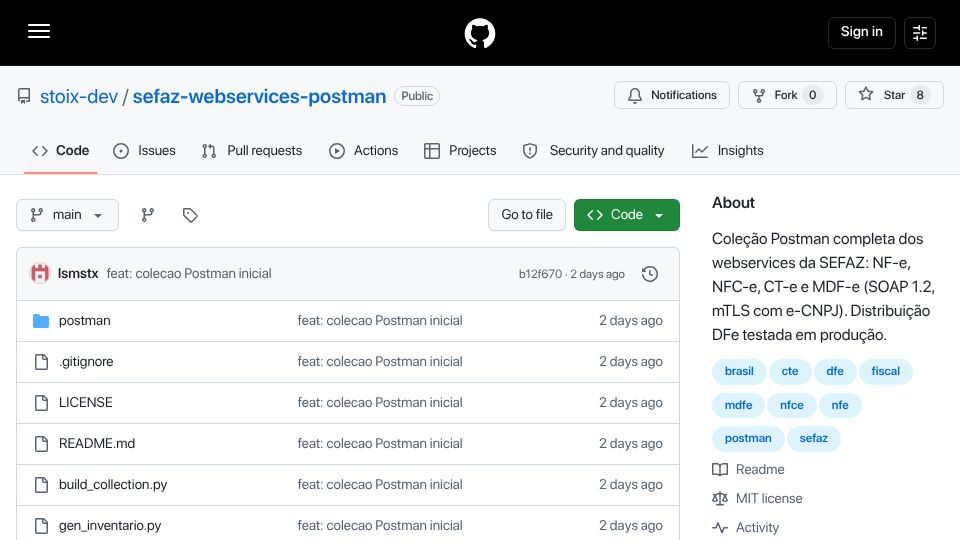Image resolution: width=960 pixels, height=540 pixels.
Task: Select the sefaz topic tag
Action: pos(814,438)
